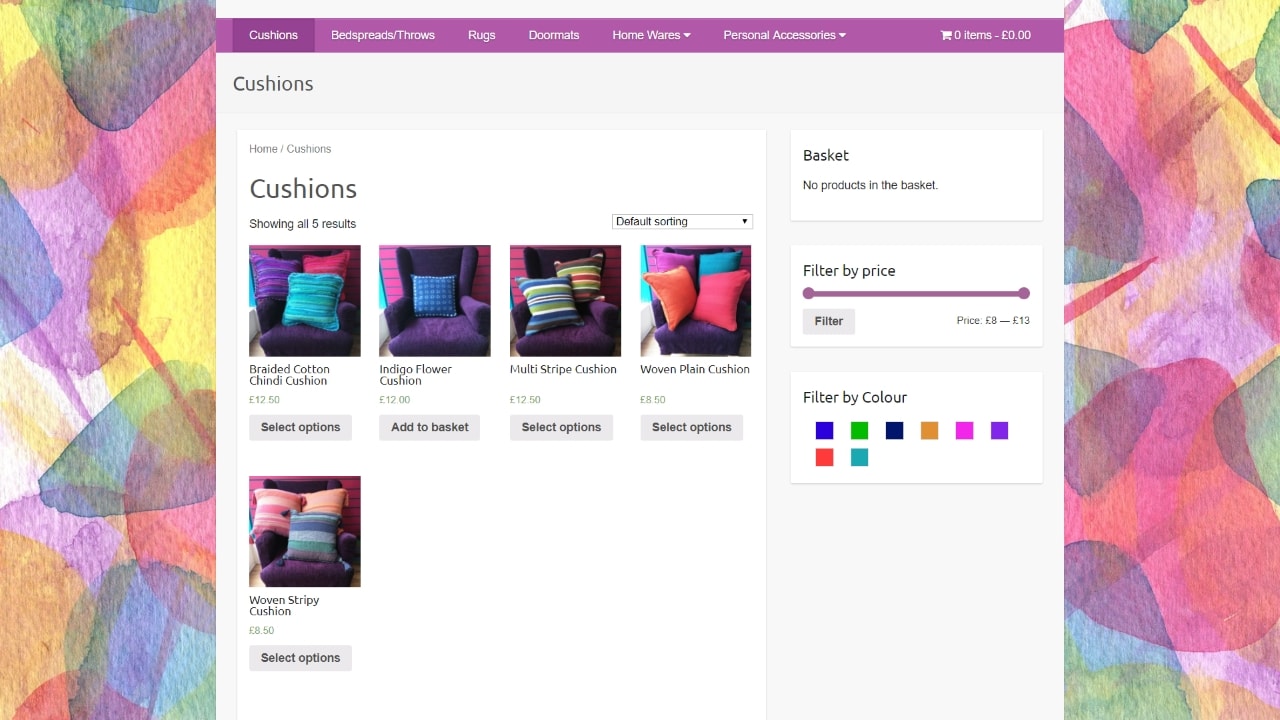This screenshot has height=720, width=1280.
Task: Choose the red colour swatch
Action: pos(824,457)
